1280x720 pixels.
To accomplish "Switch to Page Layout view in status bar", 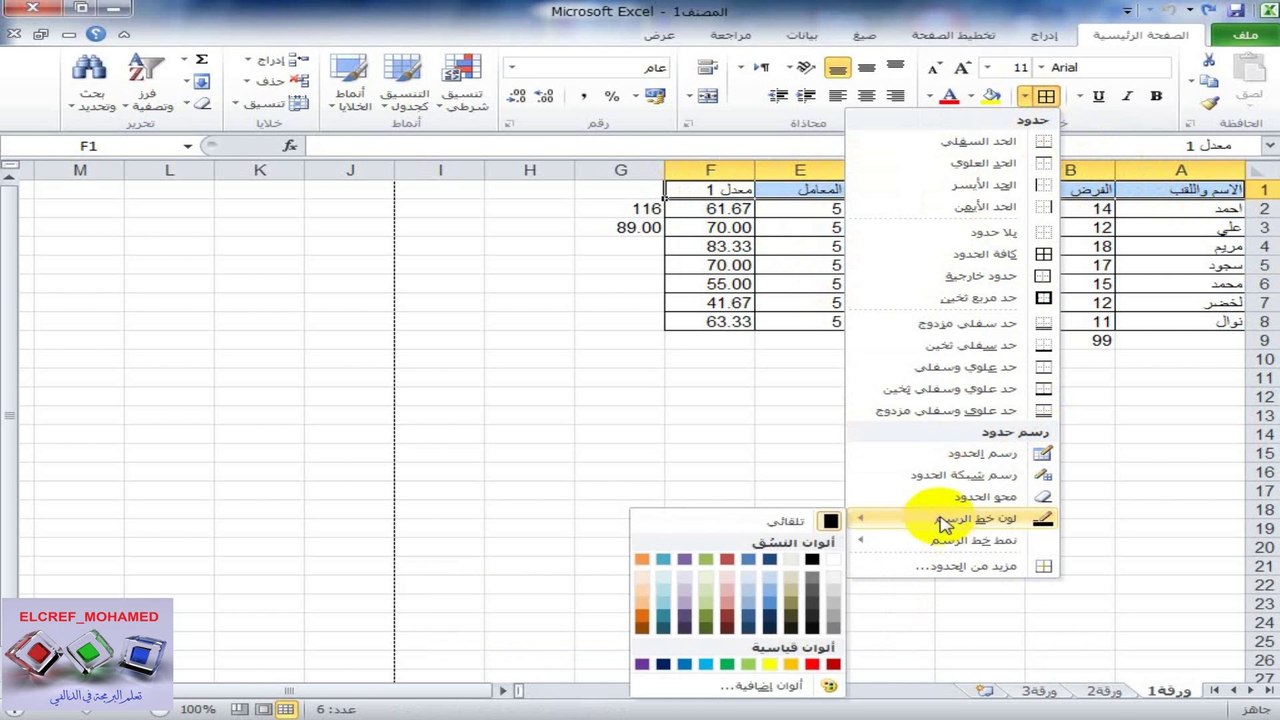I will (x=263, y=709).
